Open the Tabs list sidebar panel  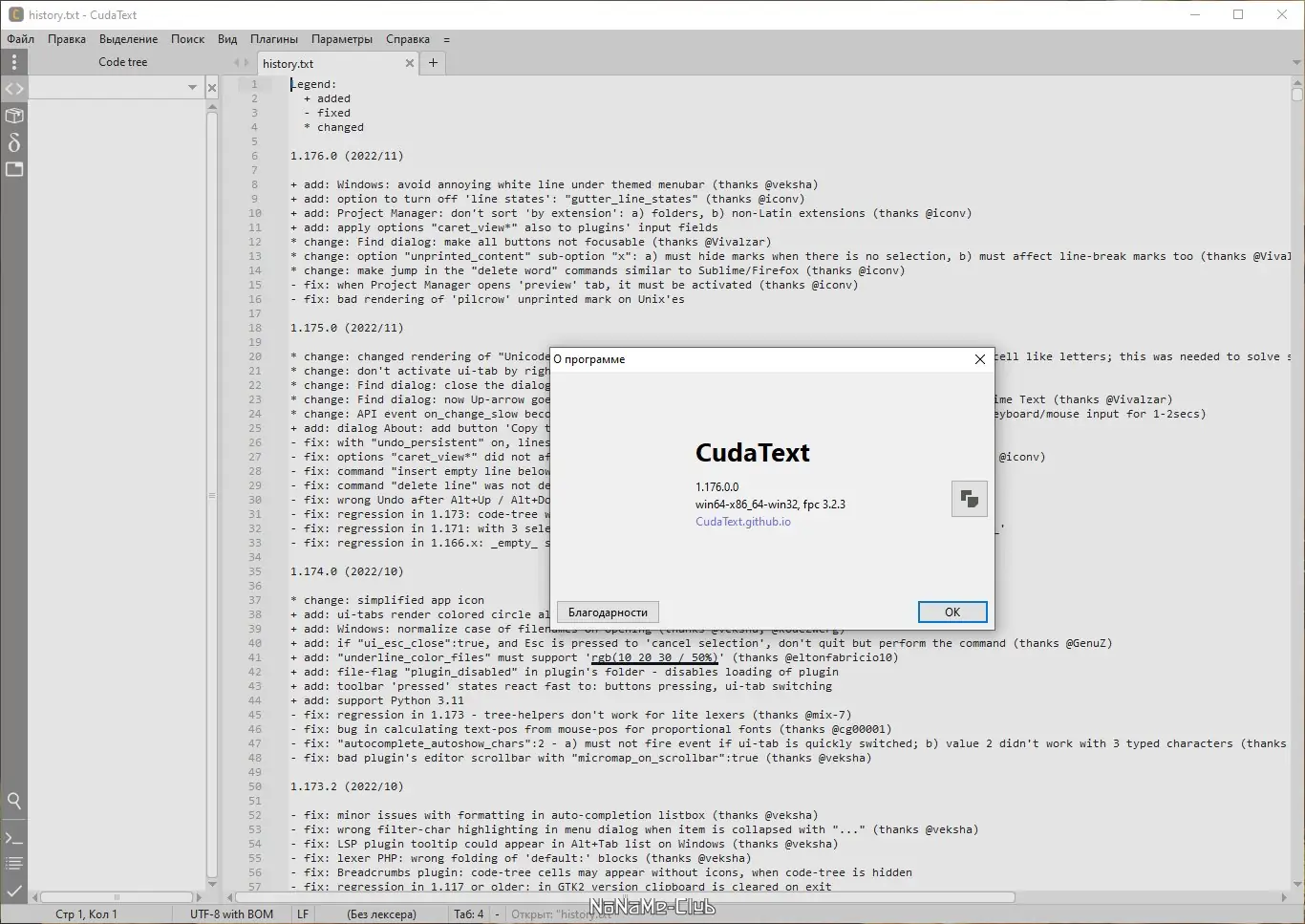(13, 169)
